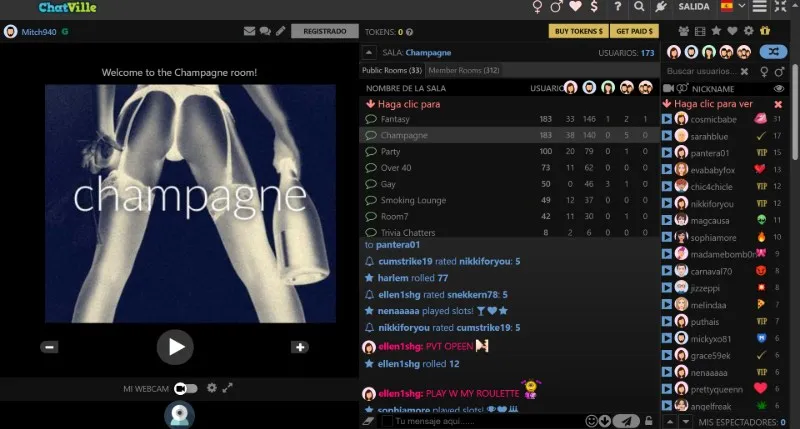Click the up arrow beside MIS ESPECTADORES
800x429 pixels.
click(x=670, y=422)
